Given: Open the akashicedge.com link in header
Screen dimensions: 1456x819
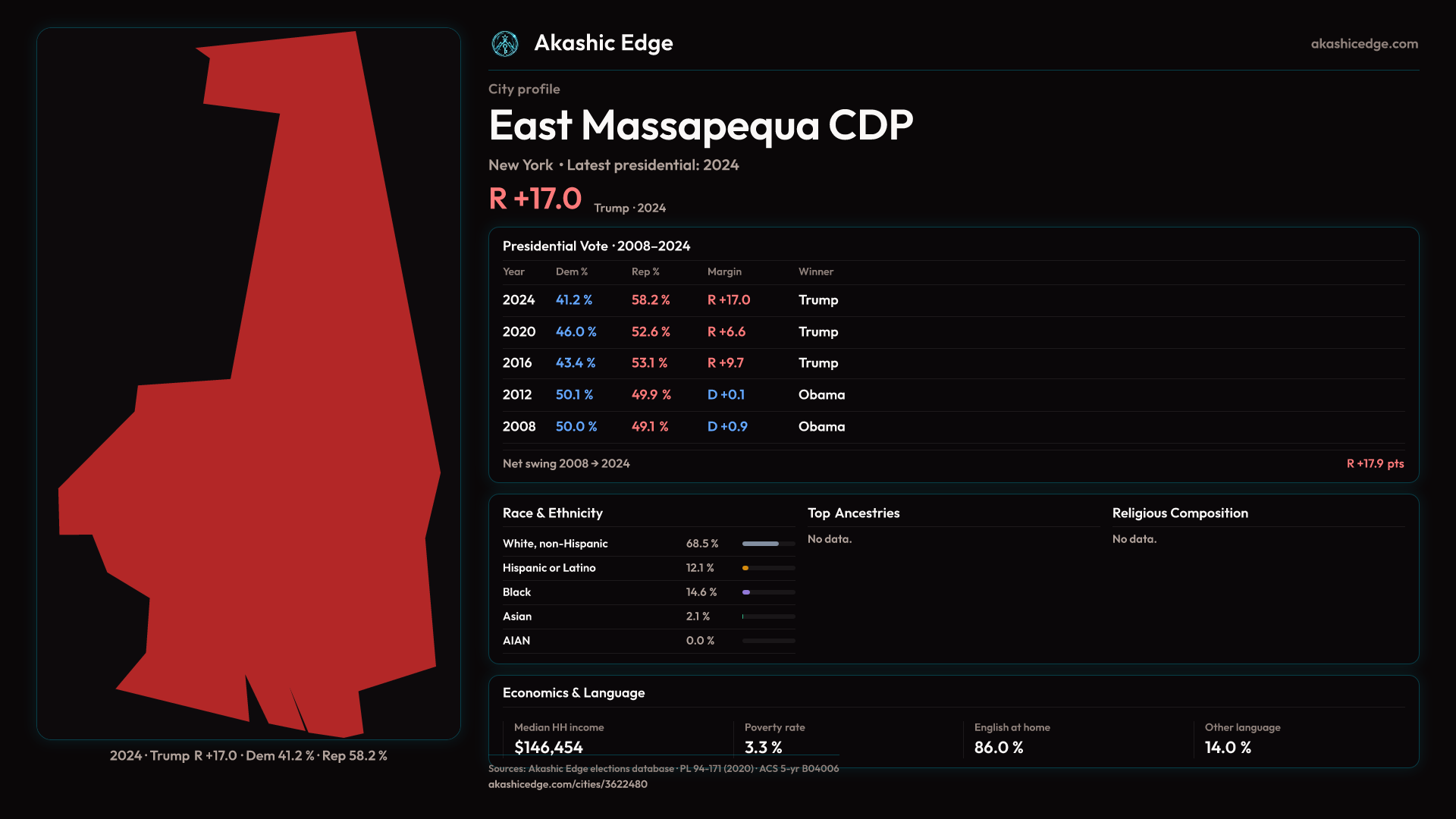Looking at the screenshot, I should tap(1364, 44).
